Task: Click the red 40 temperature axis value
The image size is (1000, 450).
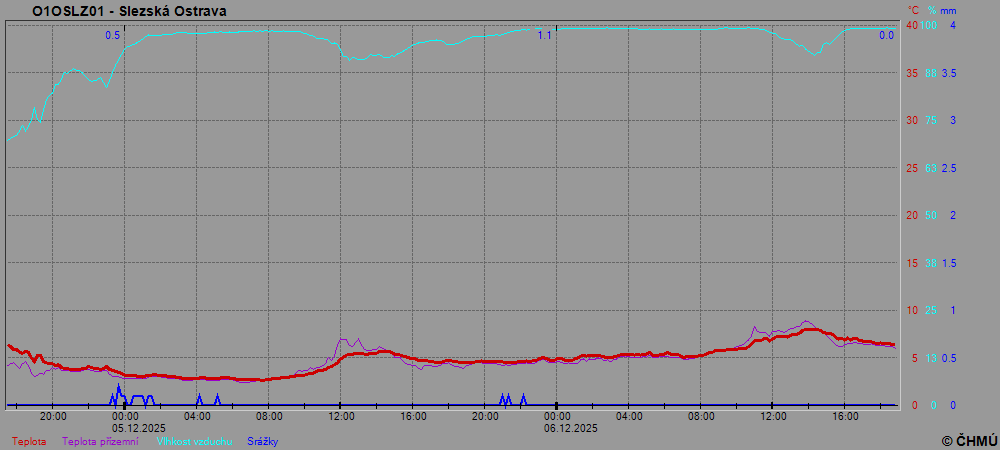Action: (911, 25)
